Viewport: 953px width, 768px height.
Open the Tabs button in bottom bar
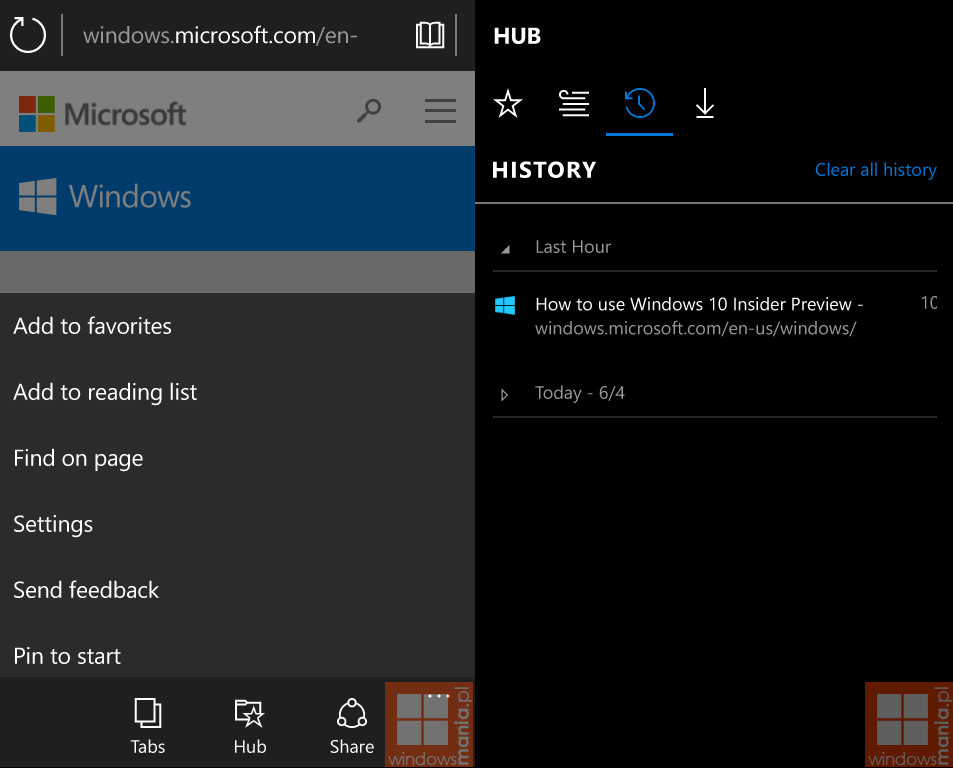click(148, 726)
